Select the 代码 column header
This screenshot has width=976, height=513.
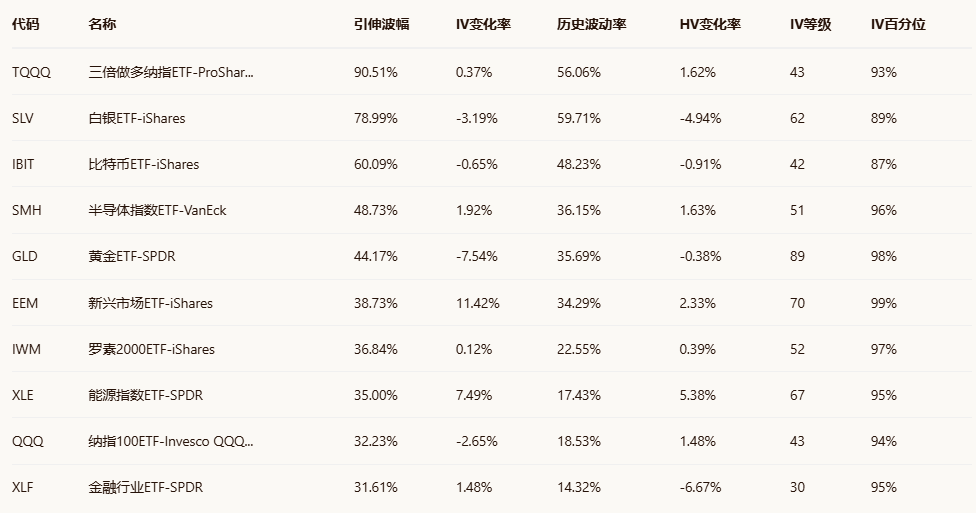point(25,24)
